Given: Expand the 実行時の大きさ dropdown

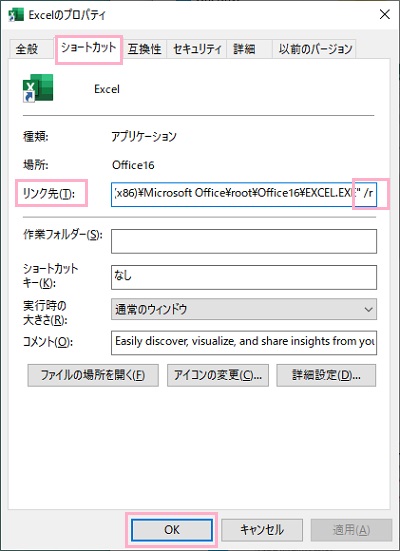Looking at the screenshot, I should [x=244, y=309].
